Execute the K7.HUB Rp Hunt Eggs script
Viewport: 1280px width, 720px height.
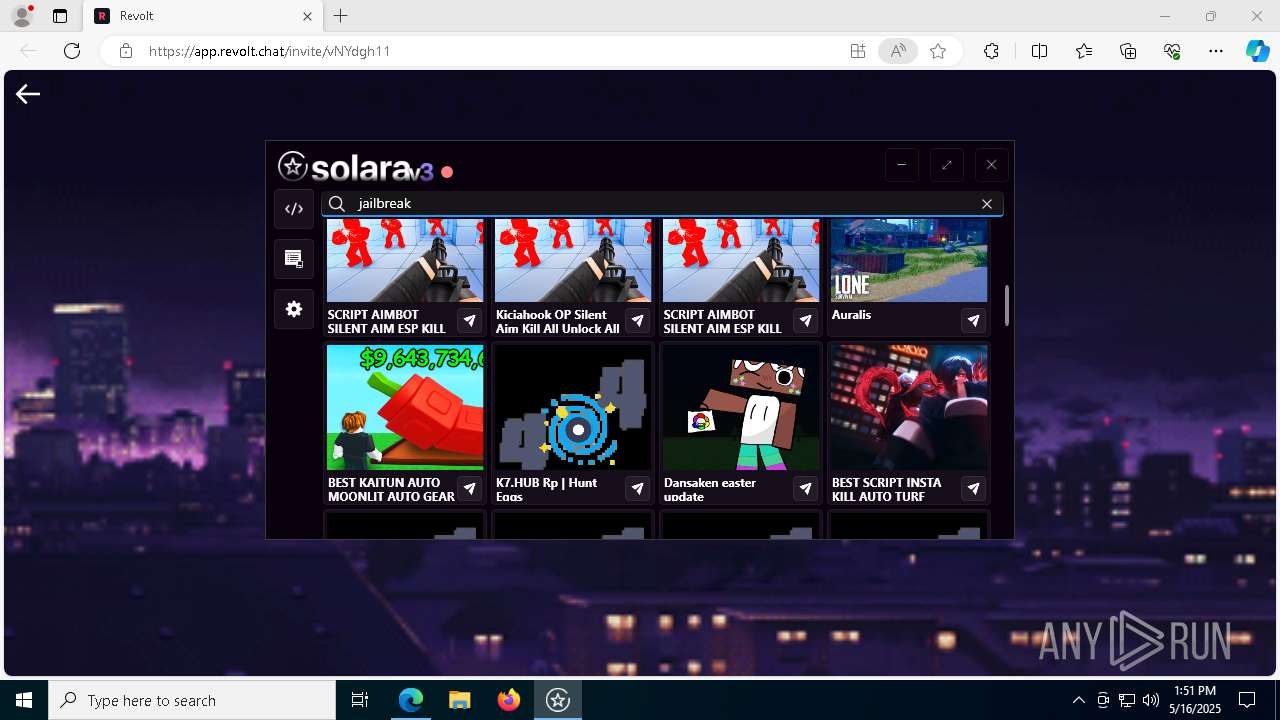(637, 489)
